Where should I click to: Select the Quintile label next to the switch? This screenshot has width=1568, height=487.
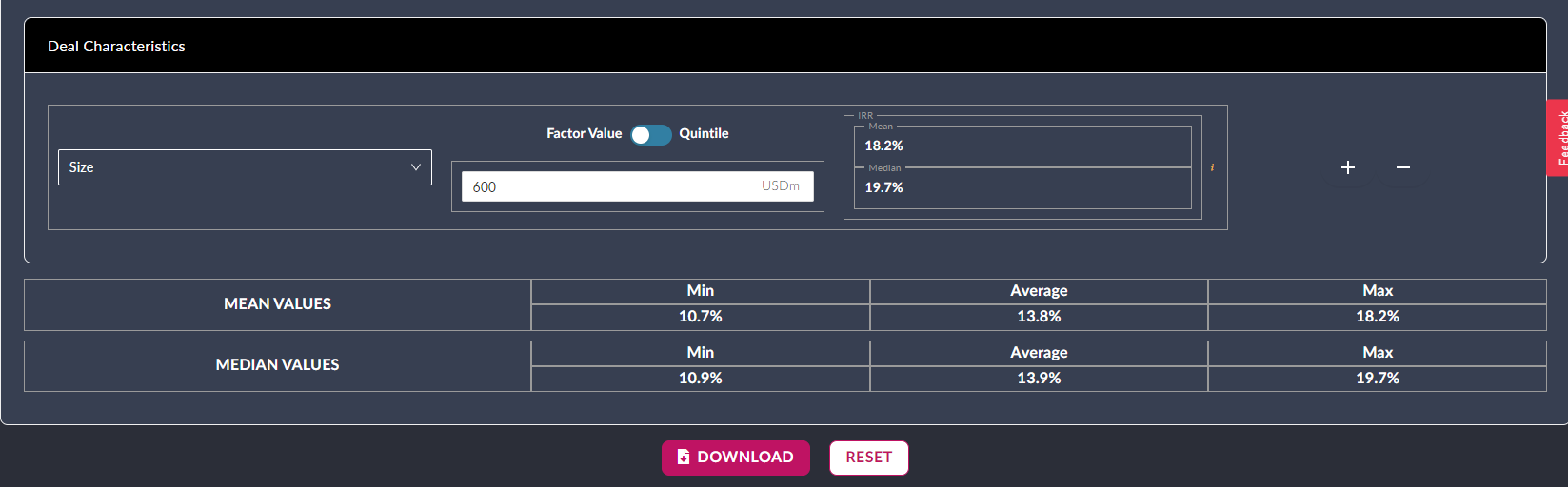point(704,134)
